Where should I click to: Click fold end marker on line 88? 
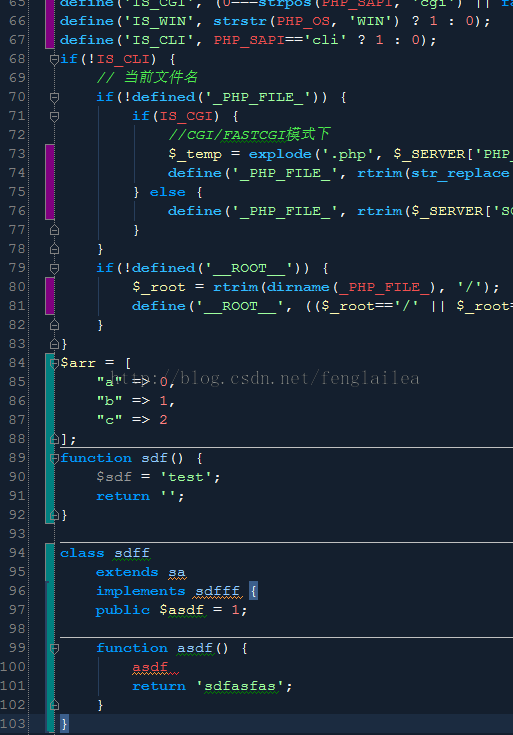point(54,439)
